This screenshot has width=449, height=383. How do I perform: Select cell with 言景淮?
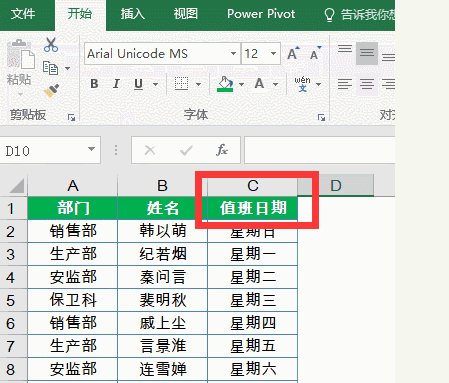[162, 346]
